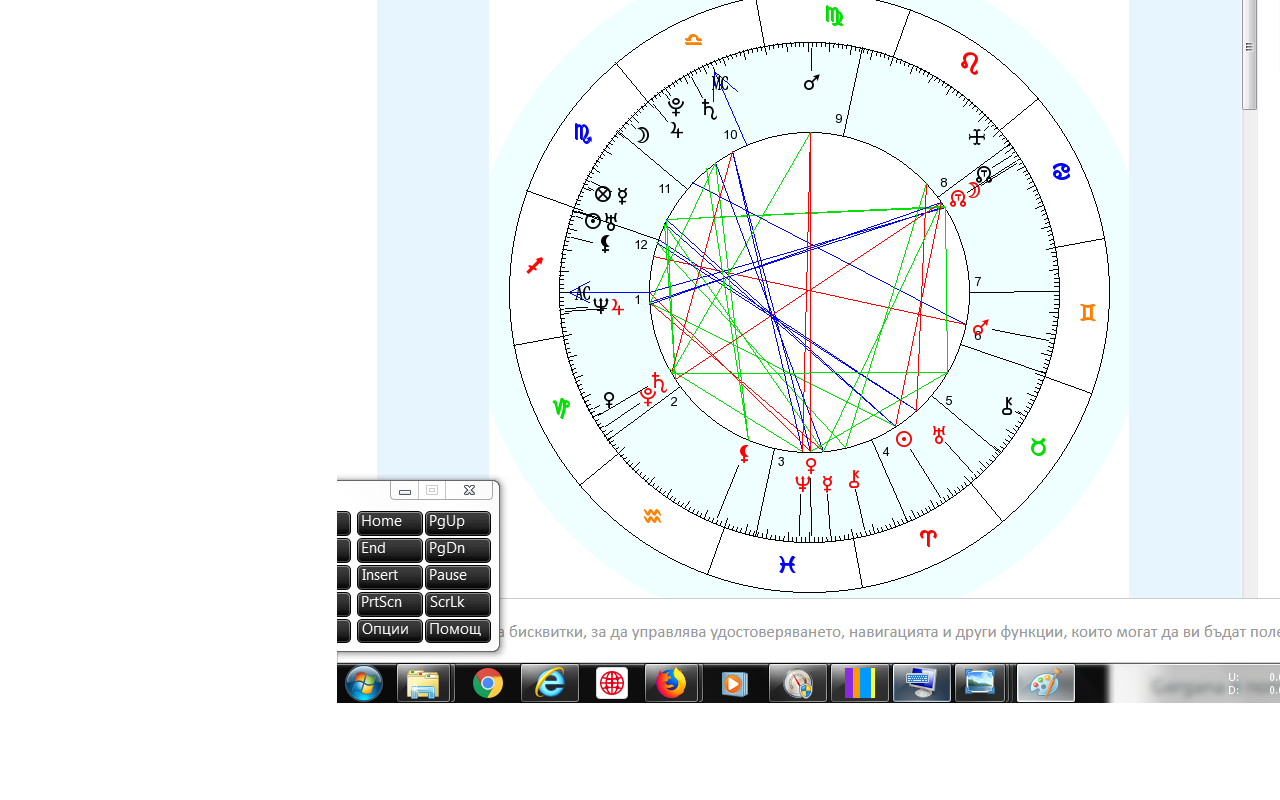1280x800 pixels.
Task: Click the End key on on-screen keyboard
Action: point(389,550)
